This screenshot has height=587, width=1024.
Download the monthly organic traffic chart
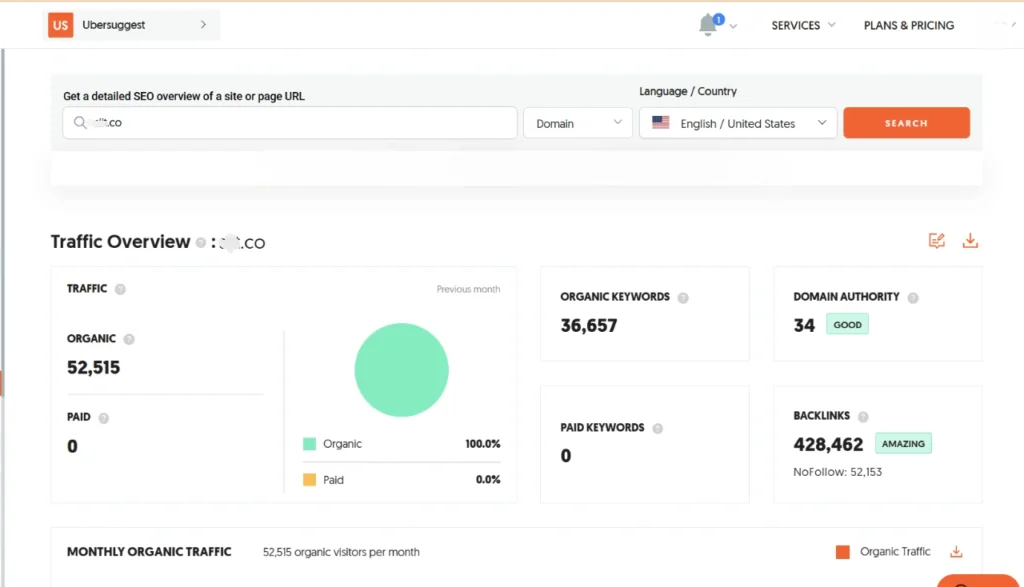(x=956, y=552)
